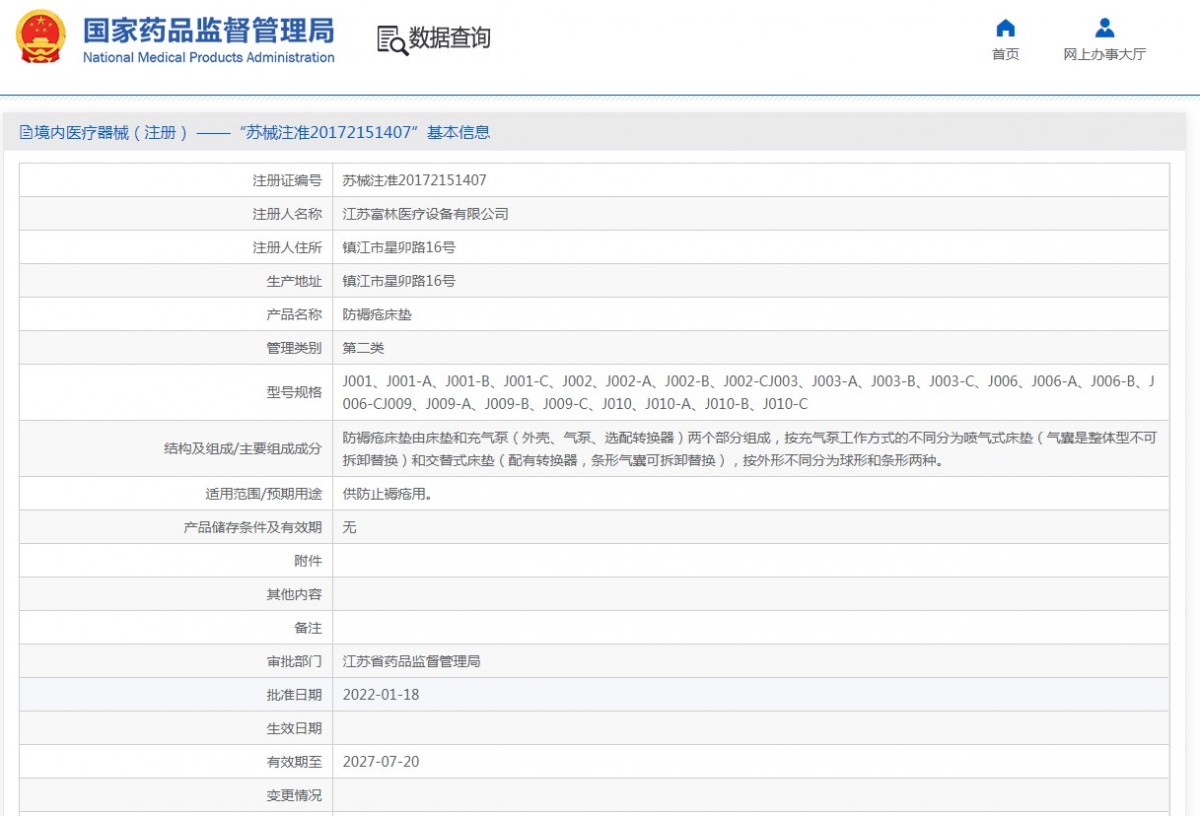This screenshot has height=816, width=1200.
Task: Select storage condition value 无
Action: pyautogui.click(x=349, y=527)
